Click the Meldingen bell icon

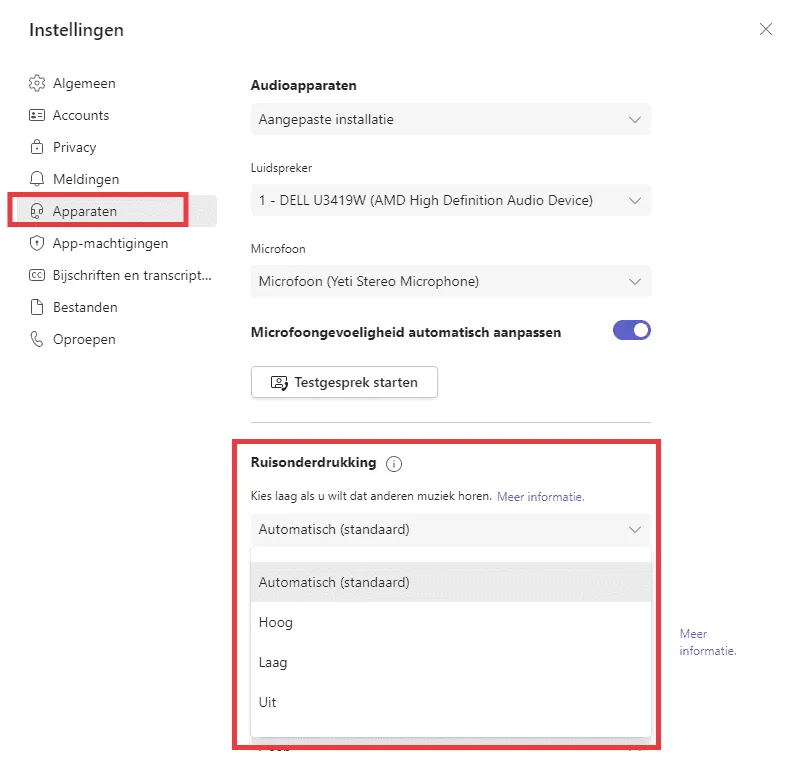click(x=37, y=179)
